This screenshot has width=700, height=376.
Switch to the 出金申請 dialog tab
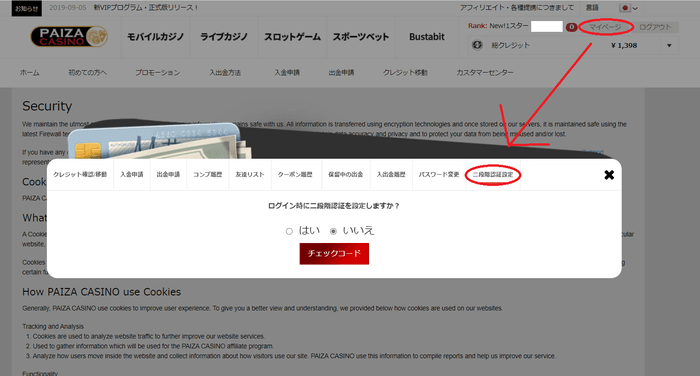tap(168, 175)
